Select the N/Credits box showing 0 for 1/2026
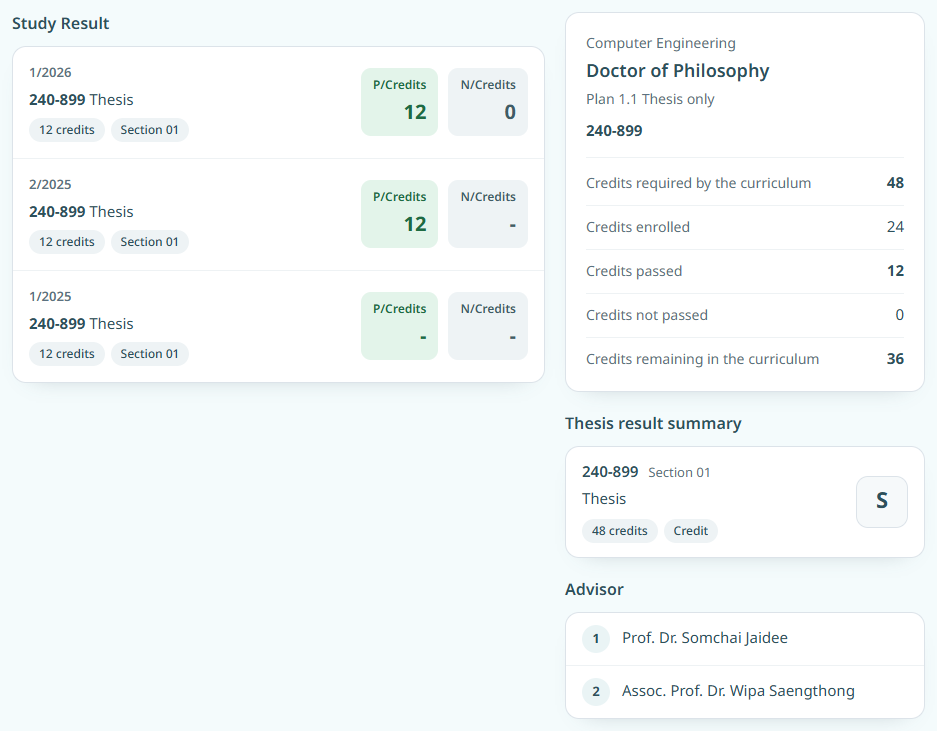Image resolution: width=937 pixels, height=731 pixels. pos(488,102)
